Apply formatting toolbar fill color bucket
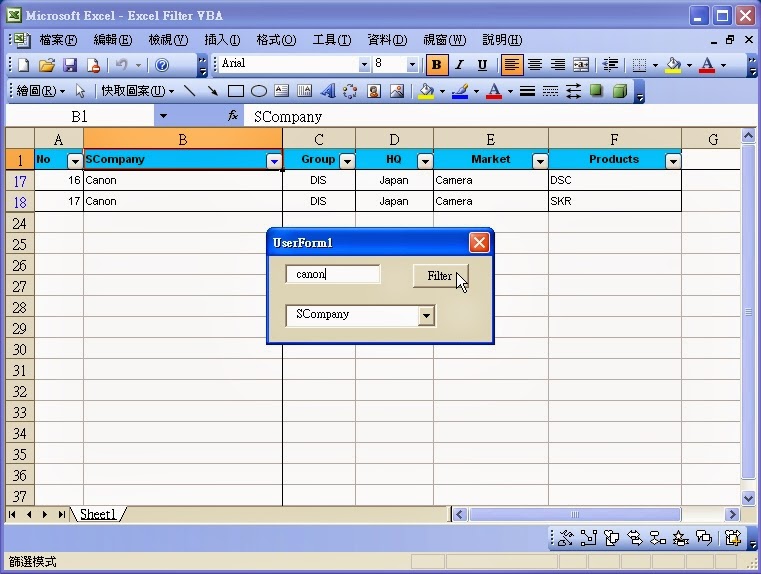761x574 pixels. click(x=673, y=65)
